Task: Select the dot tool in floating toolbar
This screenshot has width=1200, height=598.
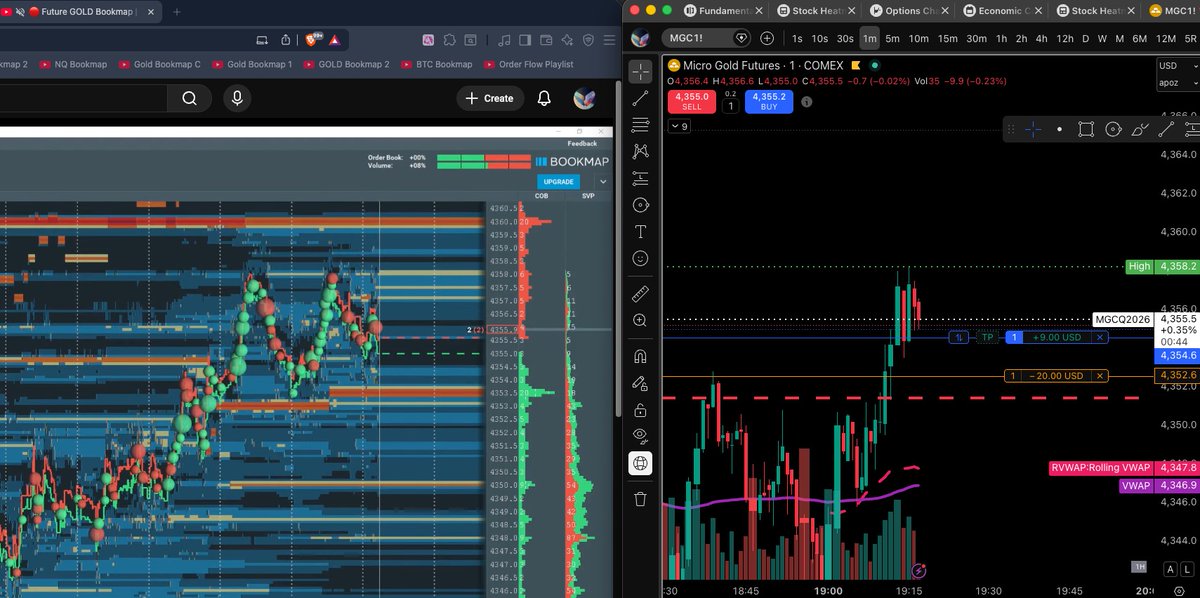Action: 1060,129
